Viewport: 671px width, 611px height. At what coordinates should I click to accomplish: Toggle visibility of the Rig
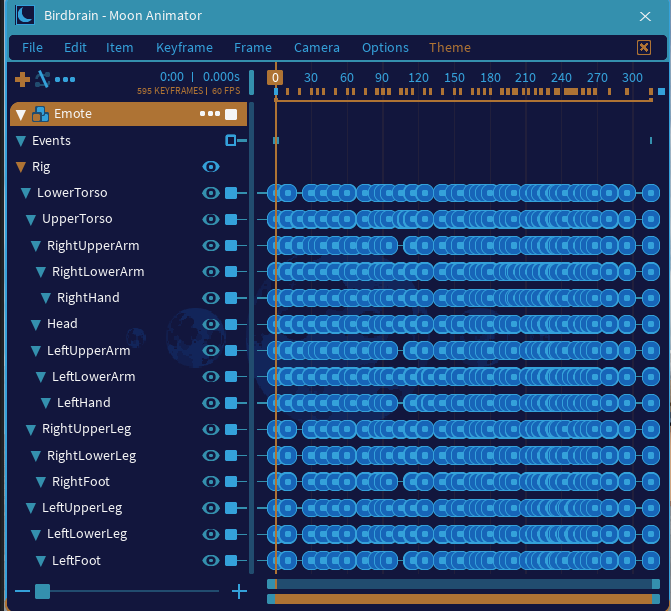point(211,166)
